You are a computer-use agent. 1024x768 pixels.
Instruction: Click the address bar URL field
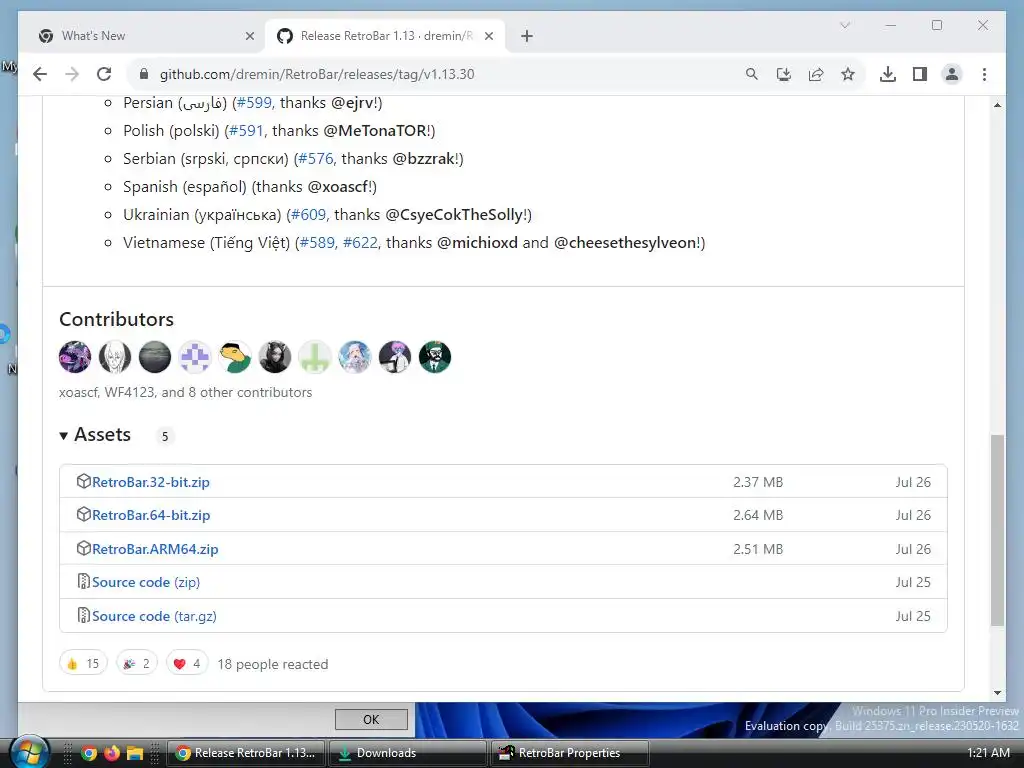444,74
